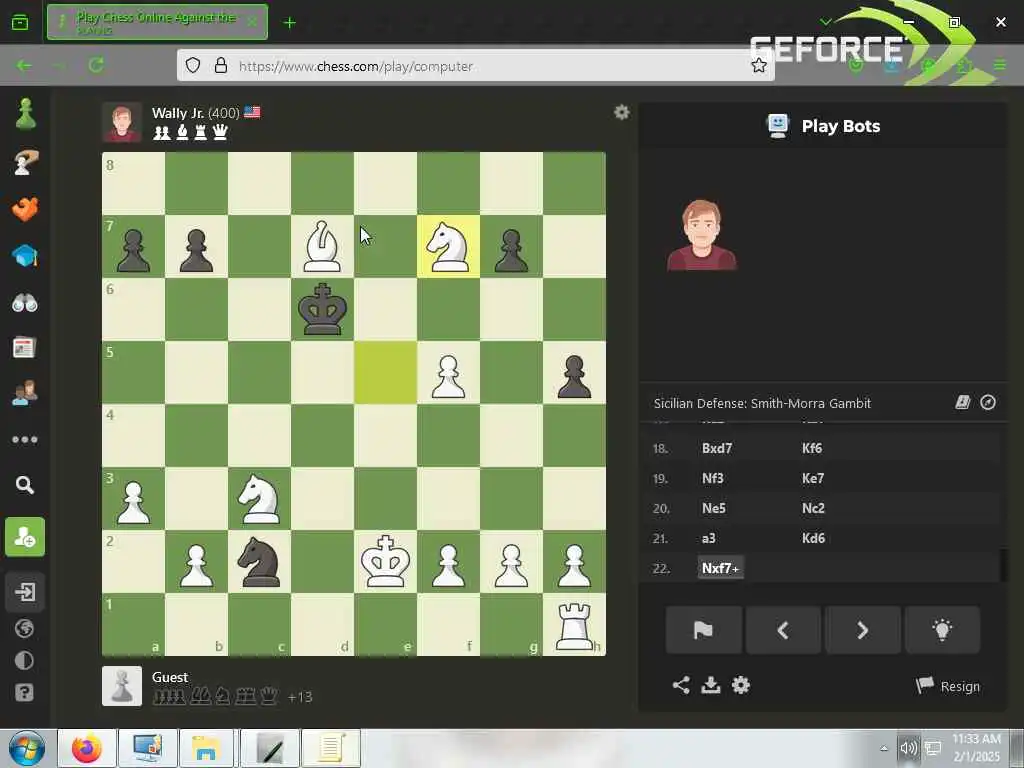
Task: Select move 22 Nxf7+ in the move list
Action: point(720,568)
